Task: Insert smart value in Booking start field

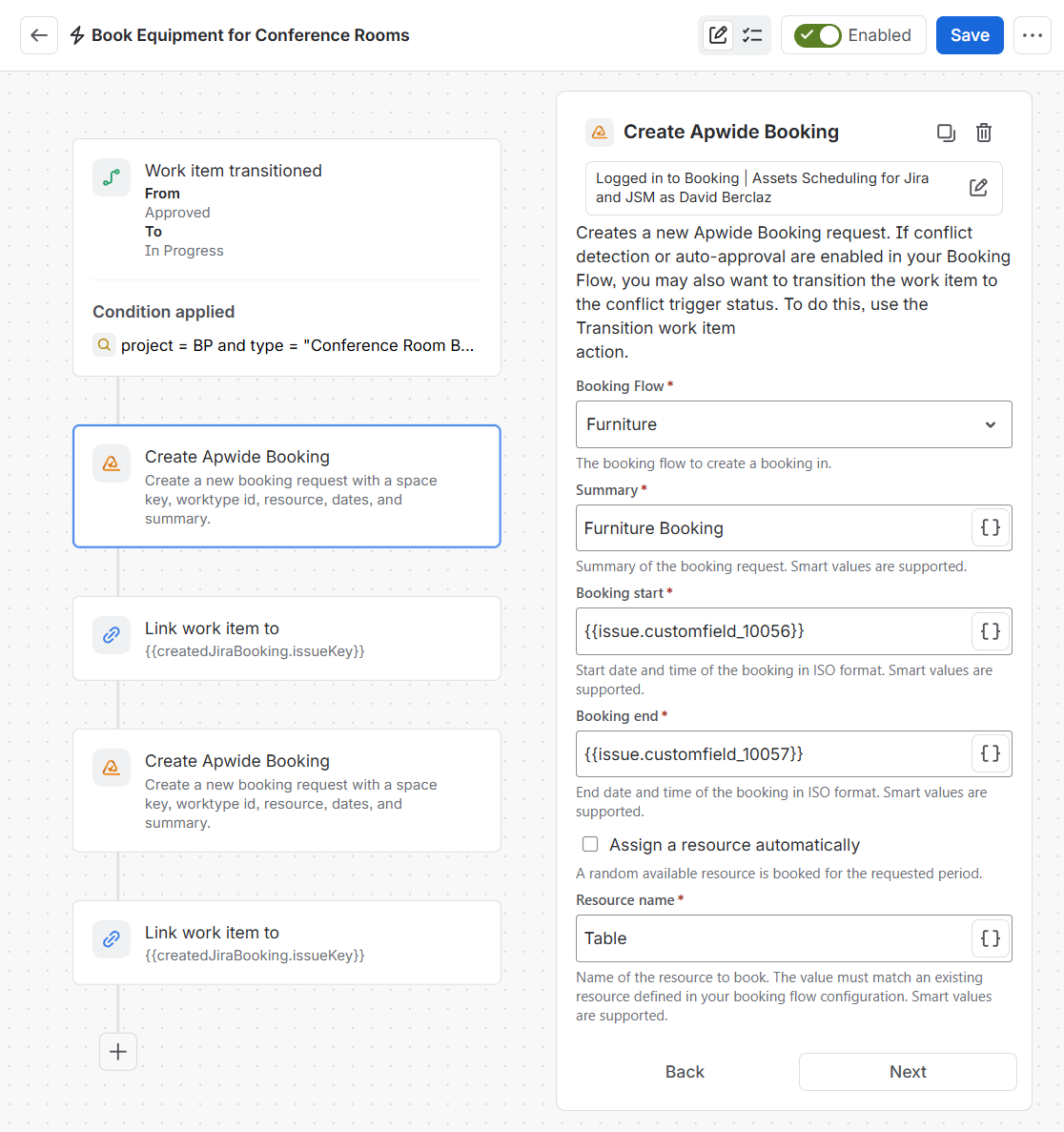Action: 991,631
